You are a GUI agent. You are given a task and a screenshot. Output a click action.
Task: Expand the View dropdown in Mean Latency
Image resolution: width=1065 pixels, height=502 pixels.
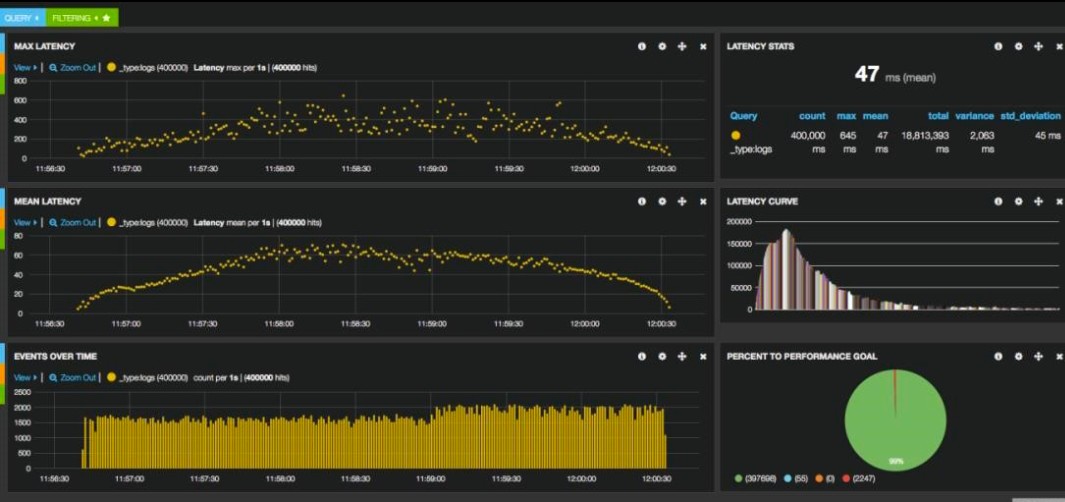point(24,222)
